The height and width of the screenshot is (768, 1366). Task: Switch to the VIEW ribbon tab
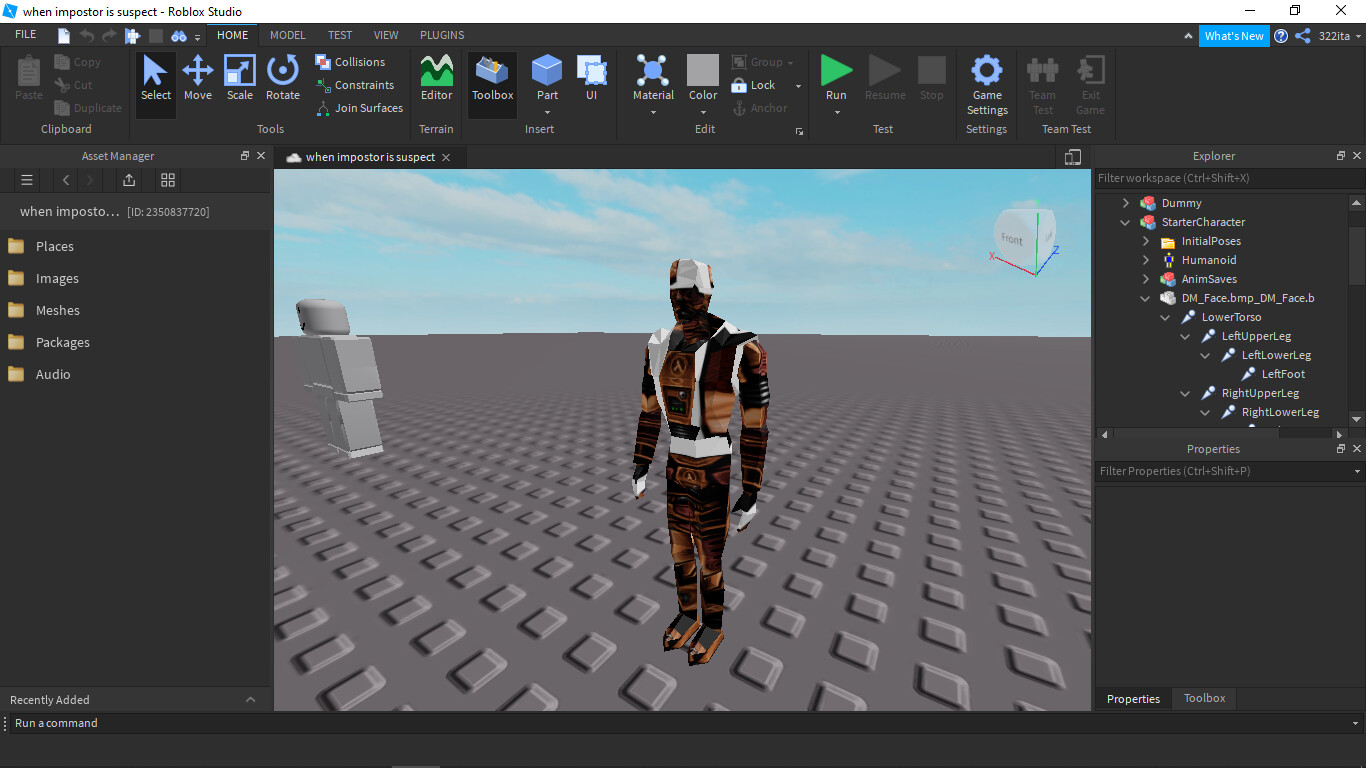(386, 35)
